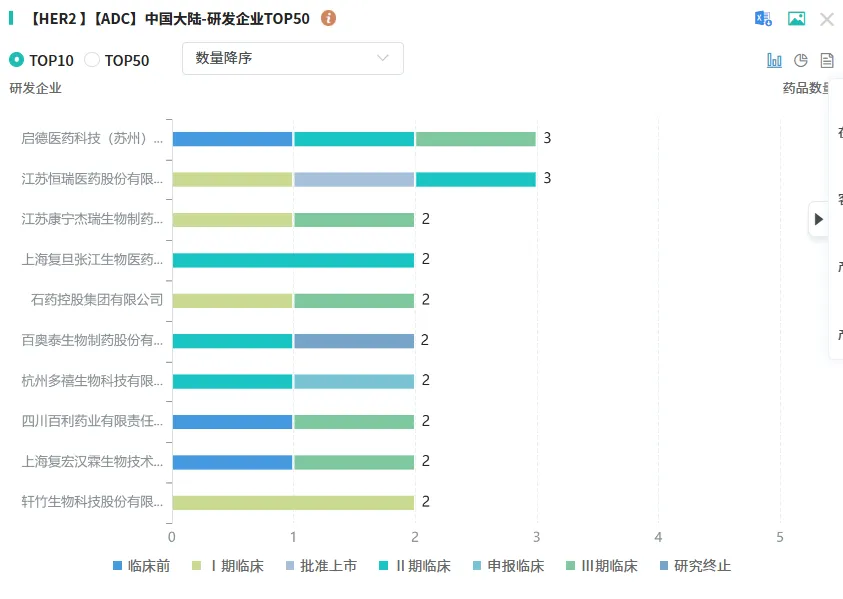Open the 数量降序 sort dropdown

[x=292, y=58]
